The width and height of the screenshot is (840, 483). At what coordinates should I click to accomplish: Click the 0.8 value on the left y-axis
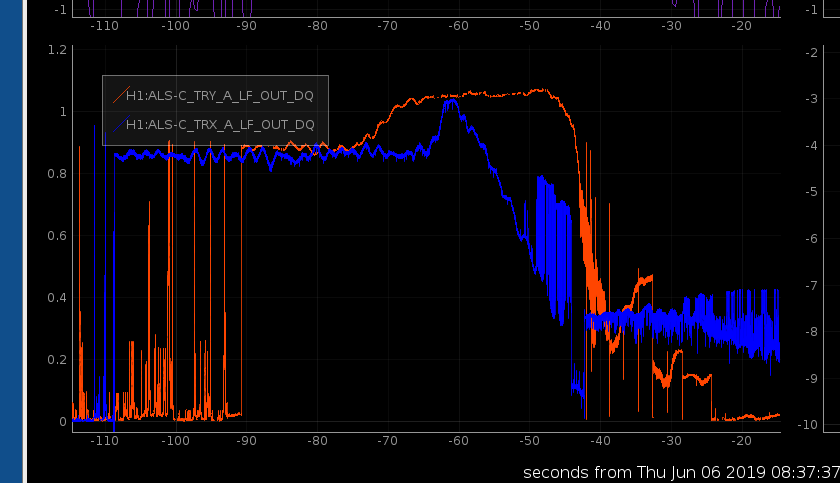pos(57,173)
